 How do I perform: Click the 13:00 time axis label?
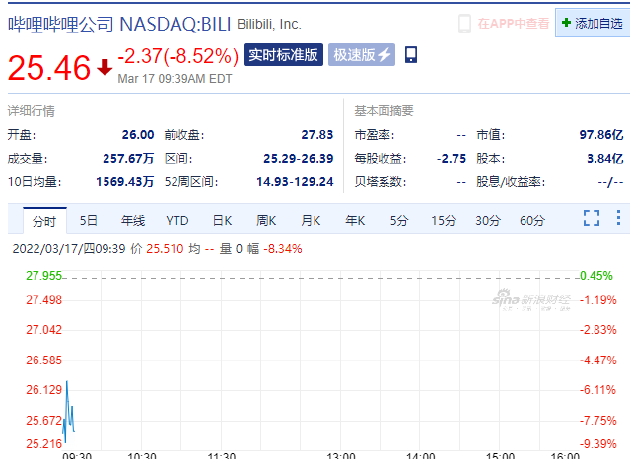[x=341, y=456]
